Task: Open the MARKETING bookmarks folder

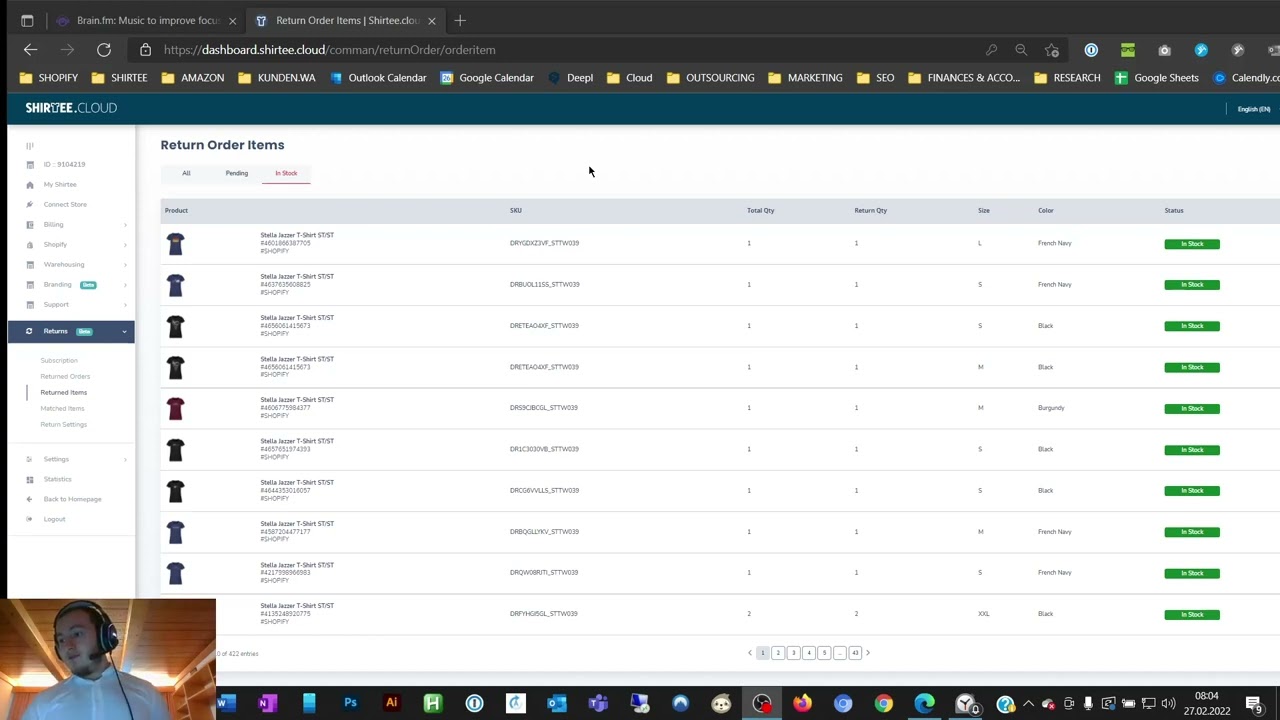Action: click(805, 78)
